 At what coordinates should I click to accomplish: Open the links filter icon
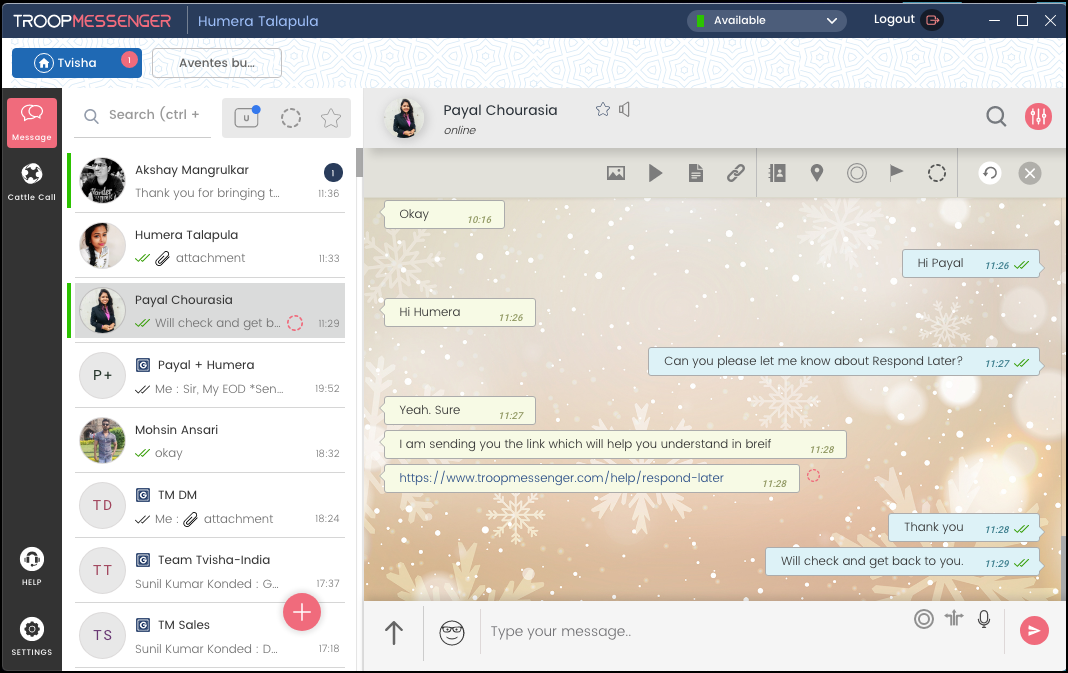[736, 173]
